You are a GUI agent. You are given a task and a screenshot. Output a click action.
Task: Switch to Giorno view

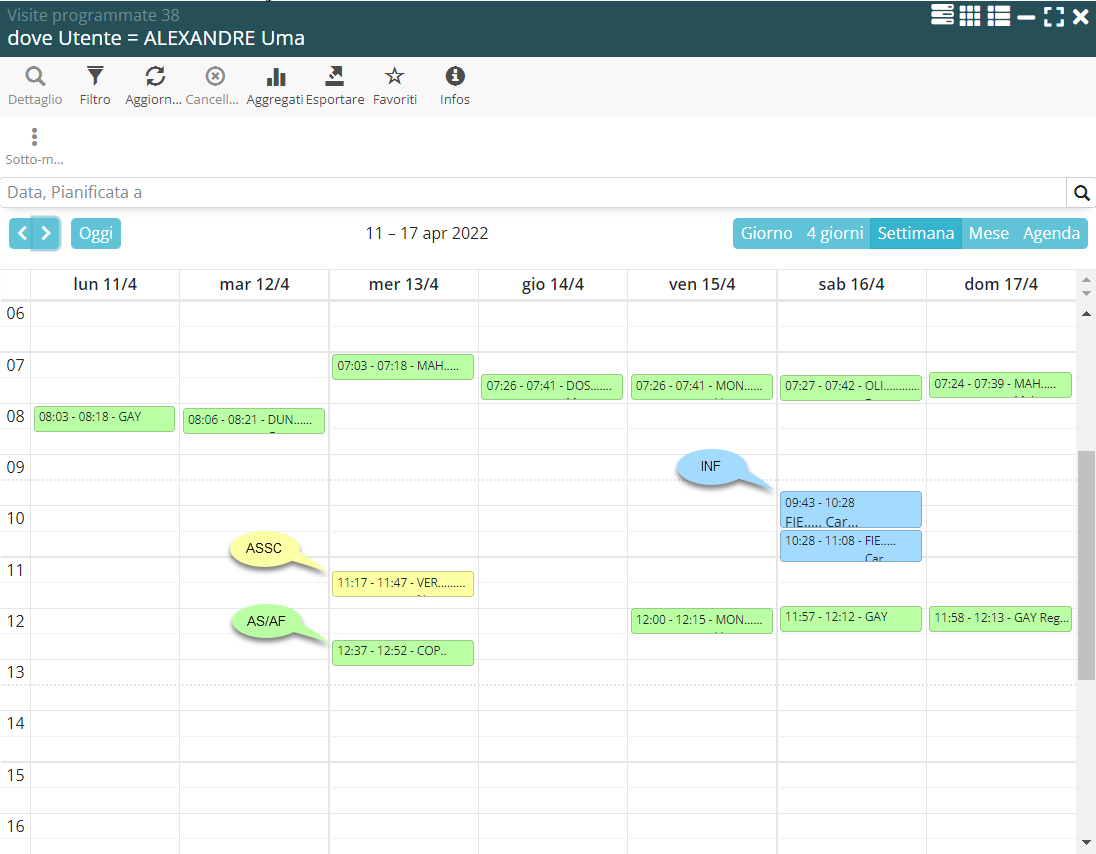766,233
